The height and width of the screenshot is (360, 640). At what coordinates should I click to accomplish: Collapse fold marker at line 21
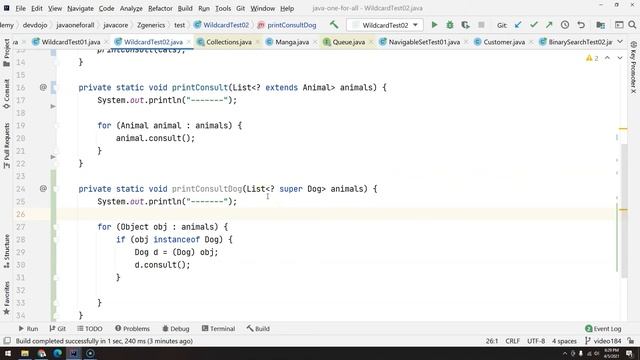point(53,157)
